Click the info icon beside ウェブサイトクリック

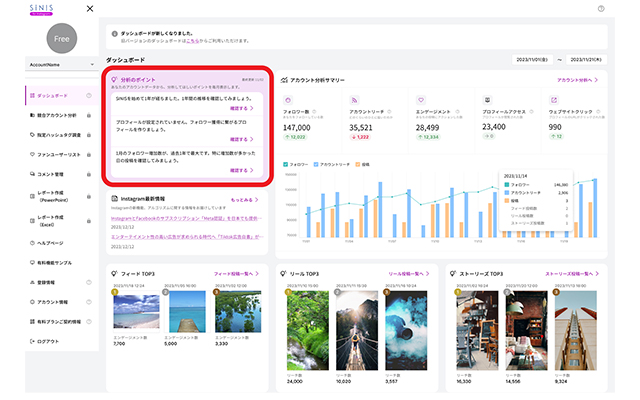click(x=598, y=111)
